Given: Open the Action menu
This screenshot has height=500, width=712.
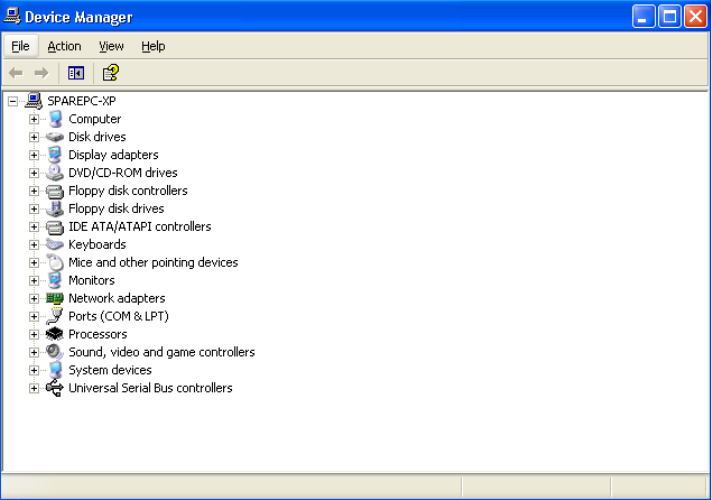Looking at the screenshot, I should (x=64, y=46).
